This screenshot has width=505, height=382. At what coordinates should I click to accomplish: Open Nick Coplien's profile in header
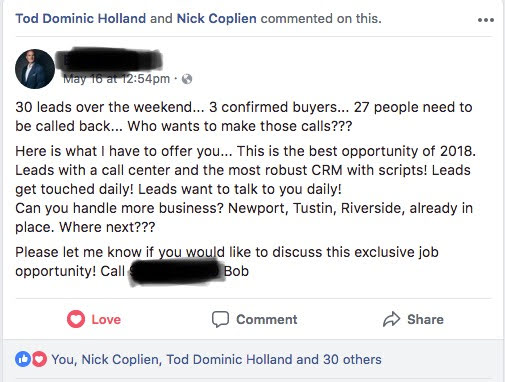[217, 18]
